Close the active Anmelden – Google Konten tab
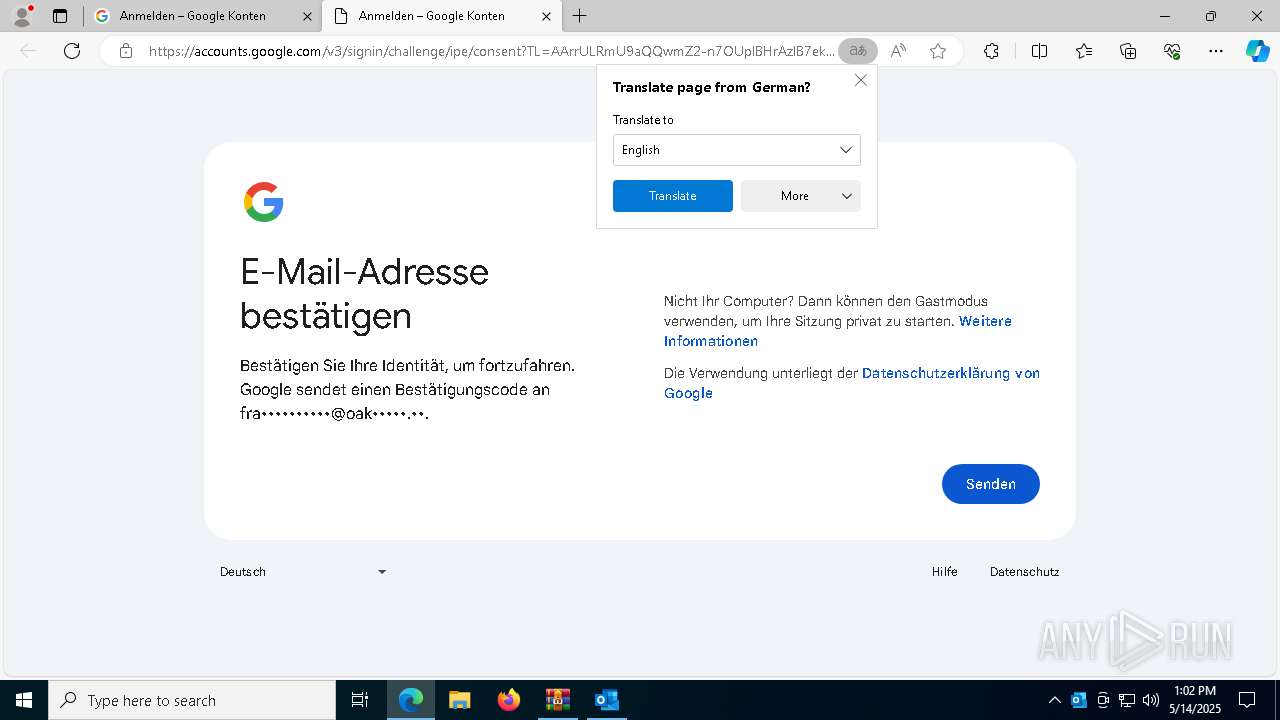The width and height of the screenshot is (1280, 720). click(546, 16)
